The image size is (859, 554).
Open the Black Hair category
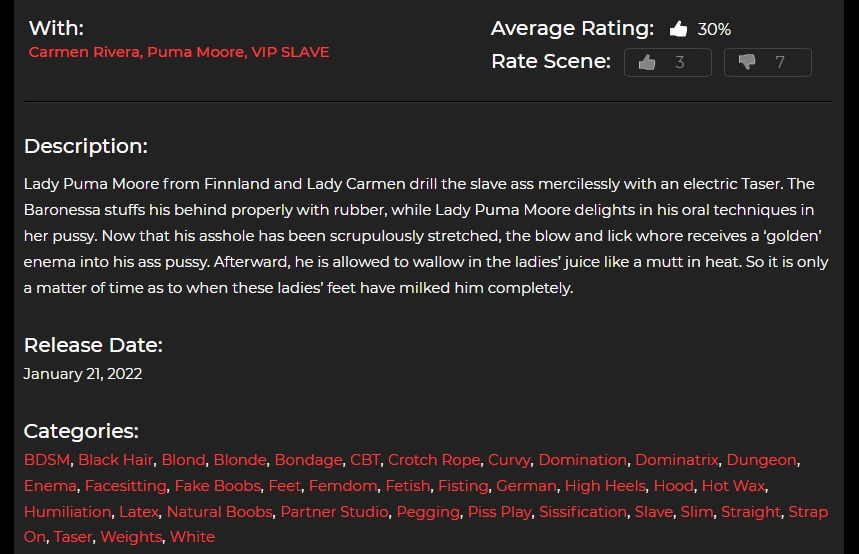(x=116, y=460)
